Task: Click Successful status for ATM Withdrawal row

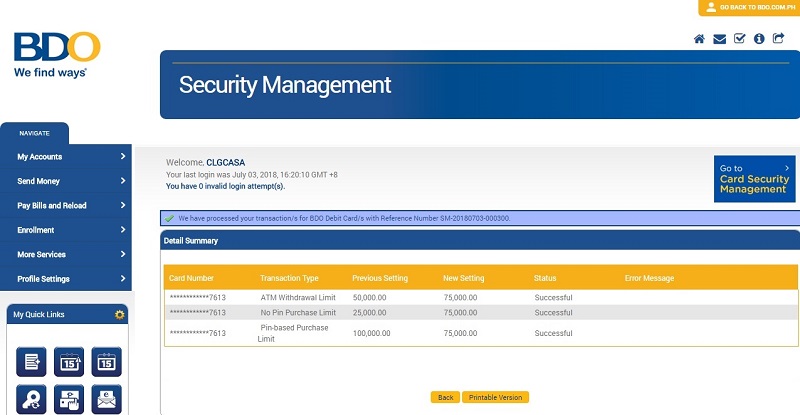Action: [x=554, y=298]
